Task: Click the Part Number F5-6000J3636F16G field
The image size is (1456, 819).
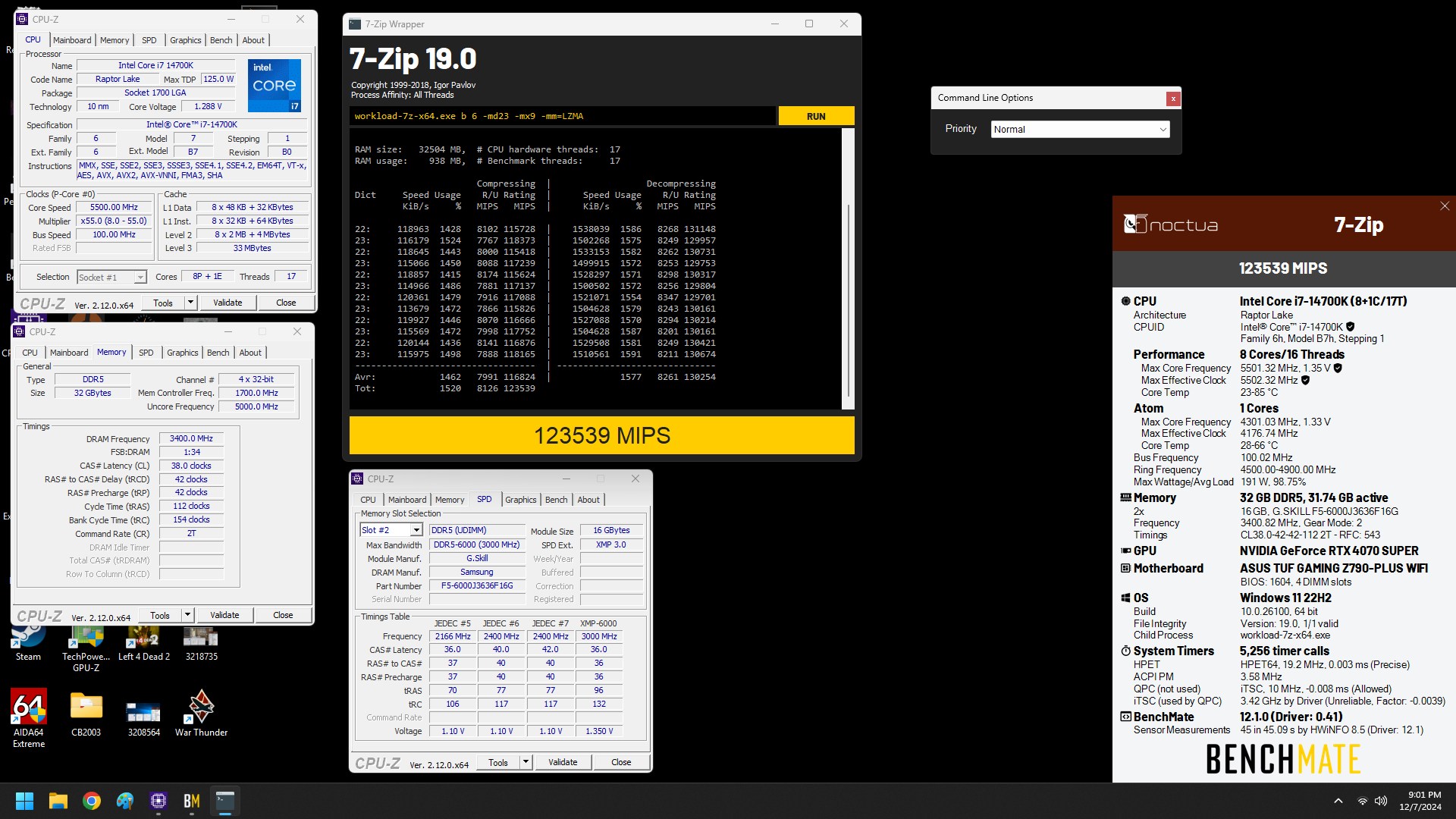Action: (477, 585)
